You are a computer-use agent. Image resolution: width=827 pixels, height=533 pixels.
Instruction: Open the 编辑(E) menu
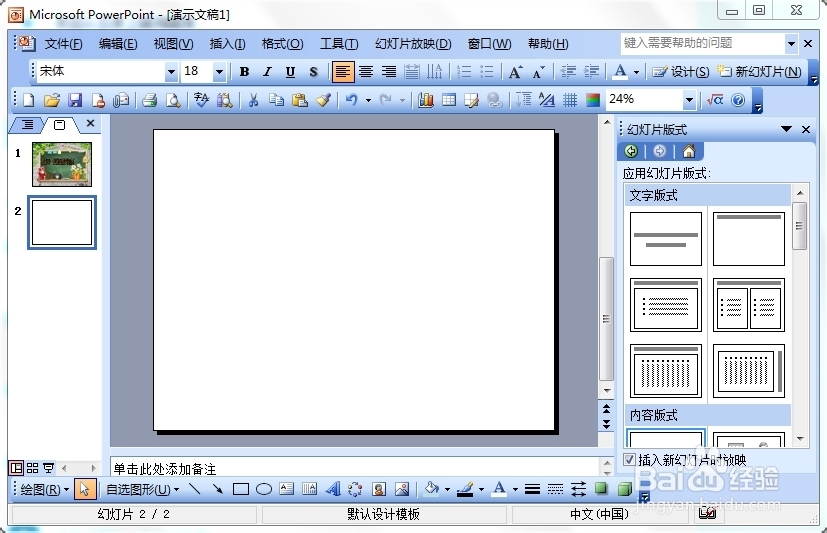coord(118,44)
